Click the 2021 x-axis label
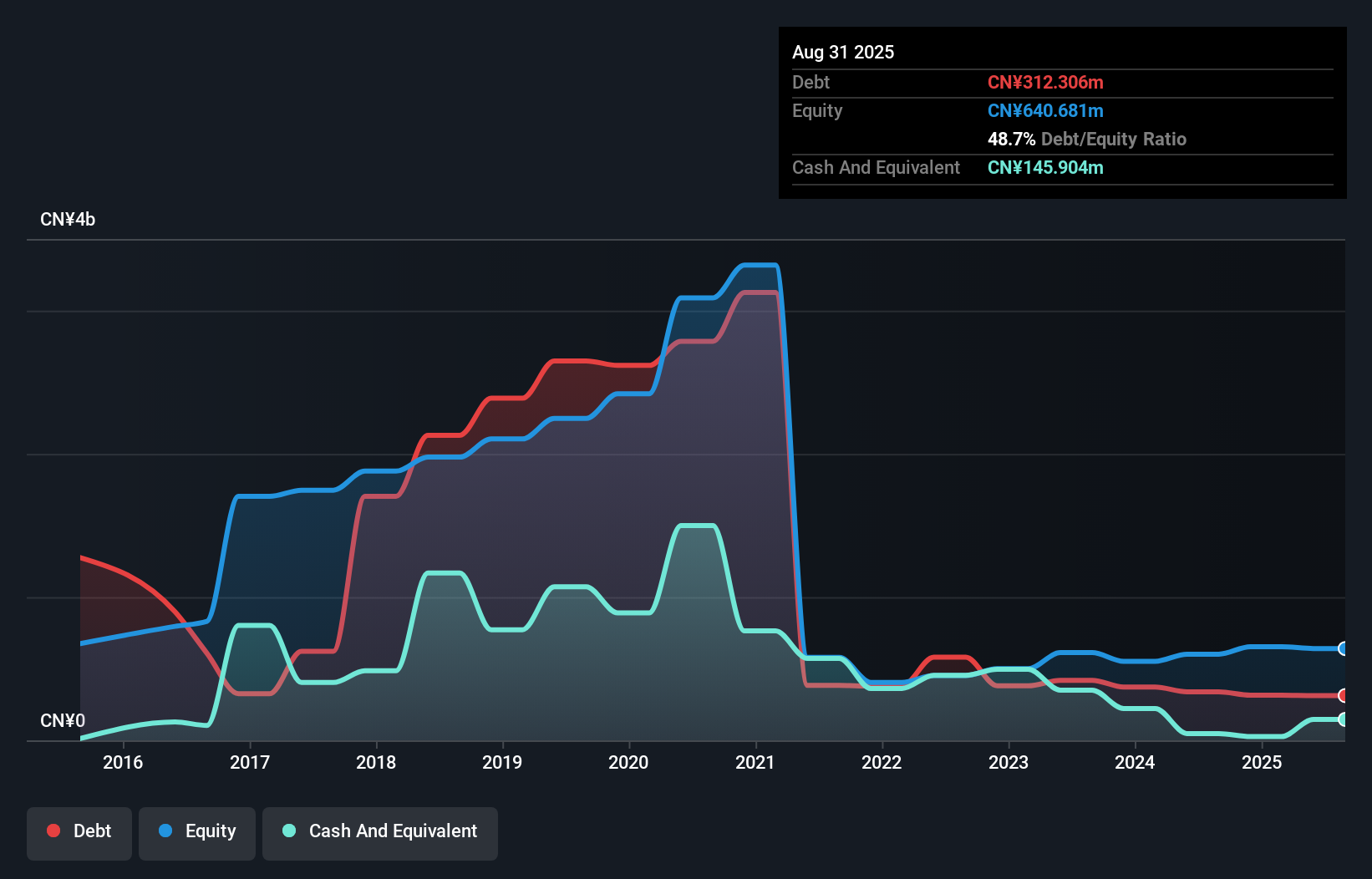Image resolution: width=1372 pixels, height=879 pixels. click(755, 762)
